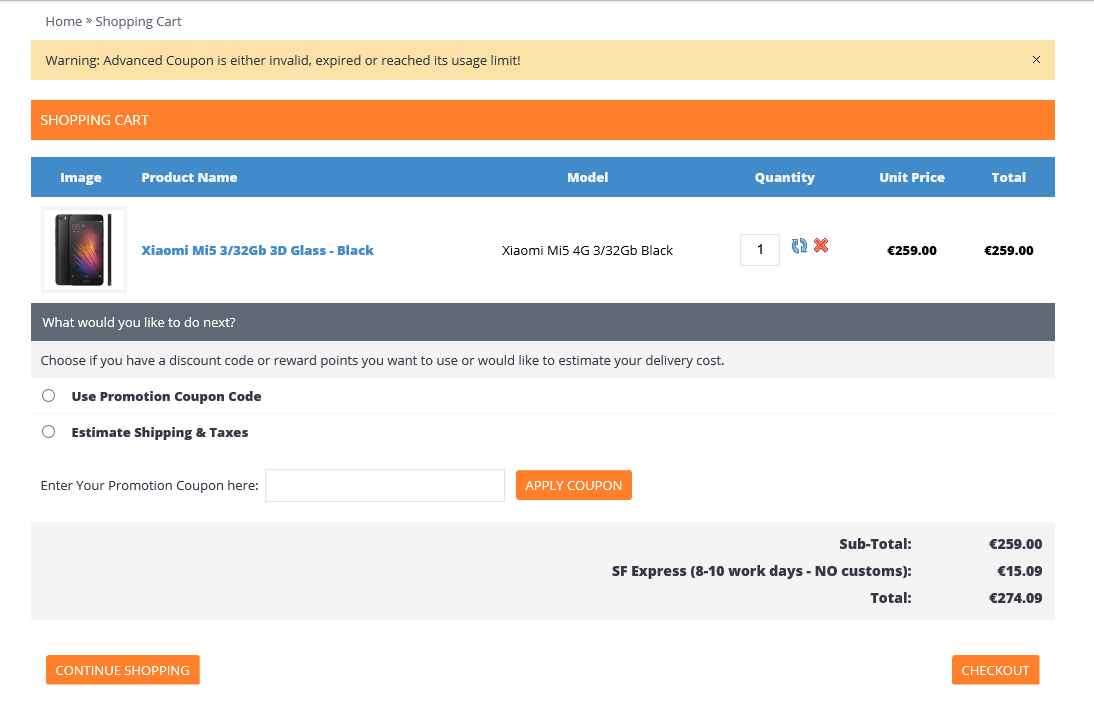Screen dimensions: 1094x709
Task: Dismiss the coupon warning alert
Action: pyautogui.click(x=1036, y=60)
